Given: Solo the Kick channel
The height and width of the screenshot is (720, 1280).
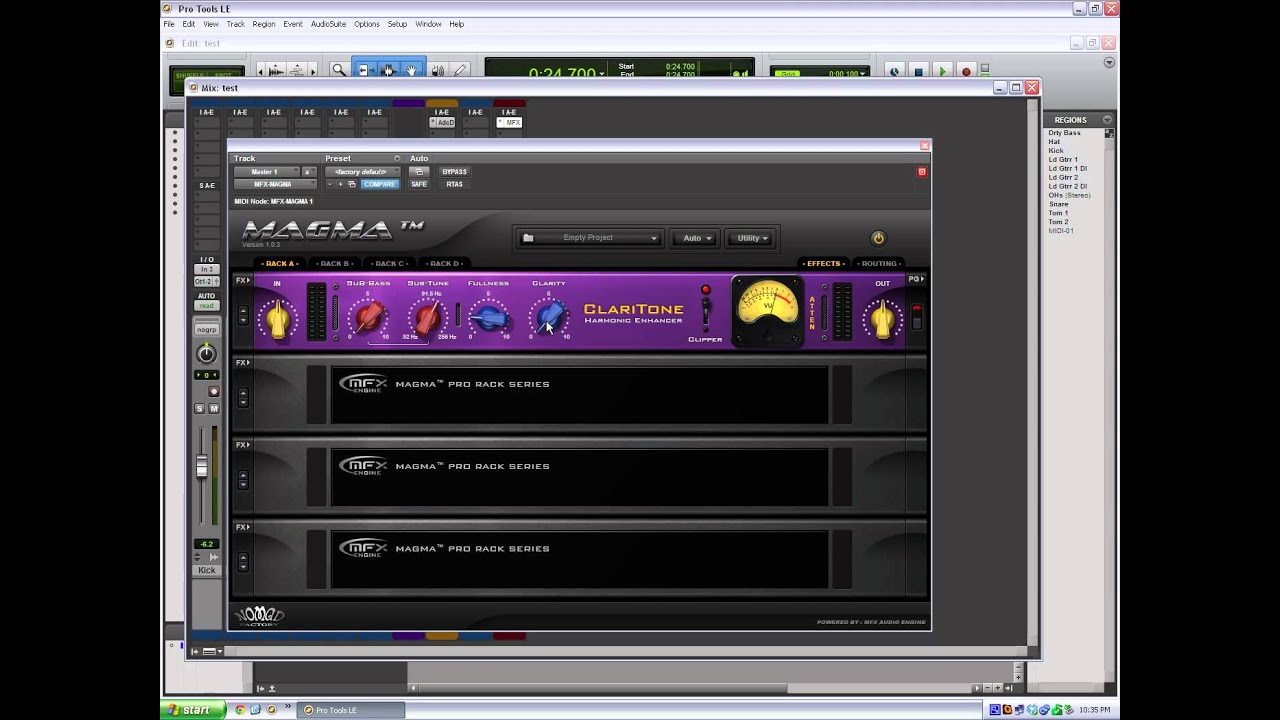Looking at the screenshot, I should click(x=200, y=409).
